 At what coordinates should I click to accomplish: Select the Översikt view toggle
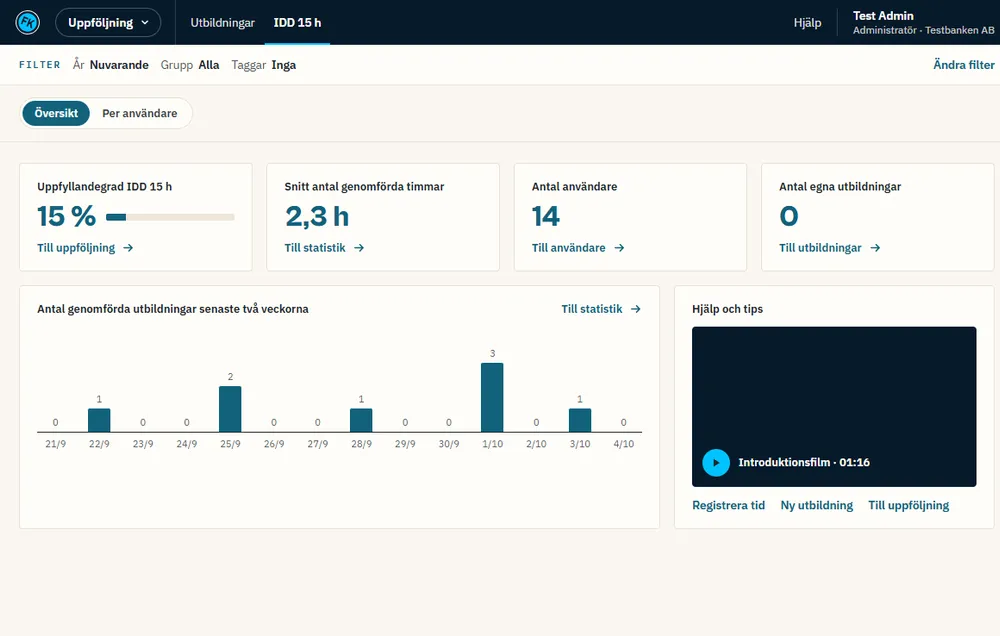(56, 113)
